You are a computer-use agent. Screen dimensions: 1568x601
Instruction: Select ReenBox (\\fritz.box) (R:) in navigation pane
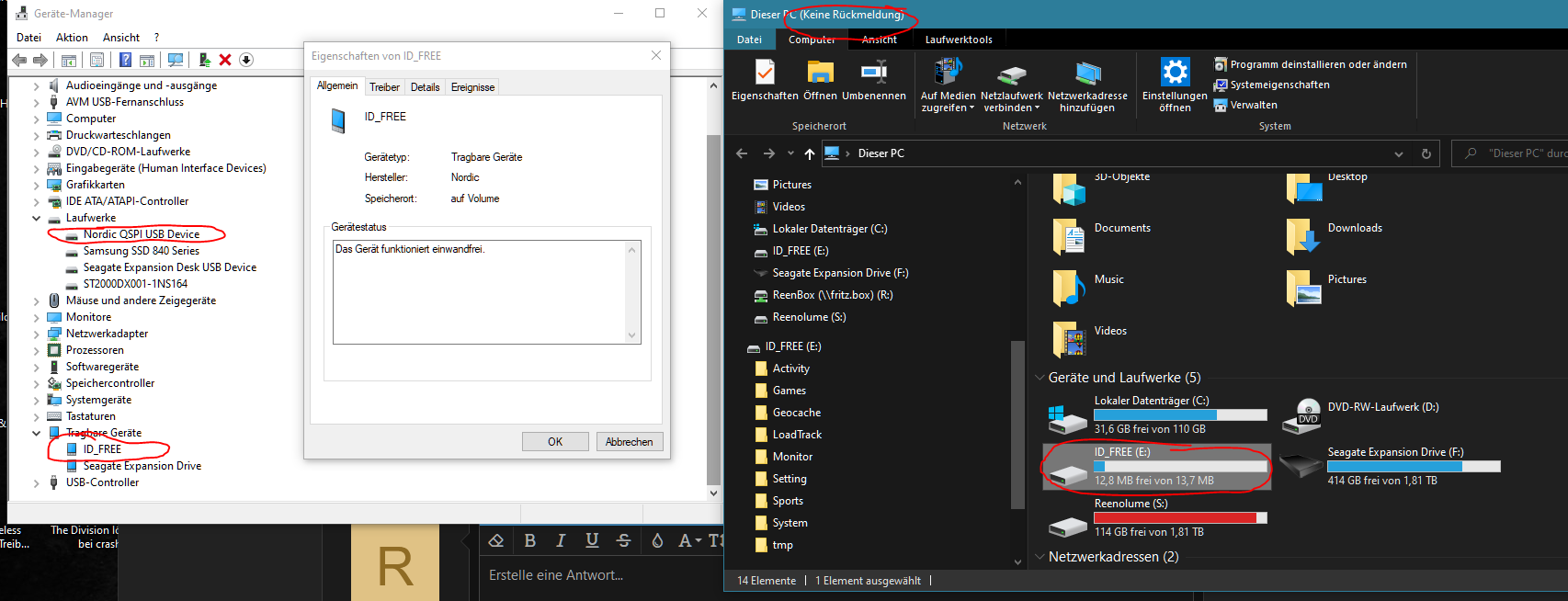pos(833,295)
